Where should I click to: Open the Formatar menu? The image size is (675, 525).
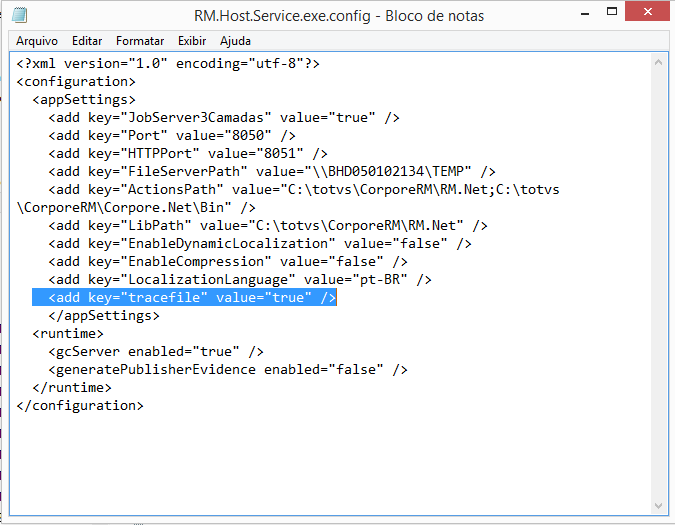point(140,41)
